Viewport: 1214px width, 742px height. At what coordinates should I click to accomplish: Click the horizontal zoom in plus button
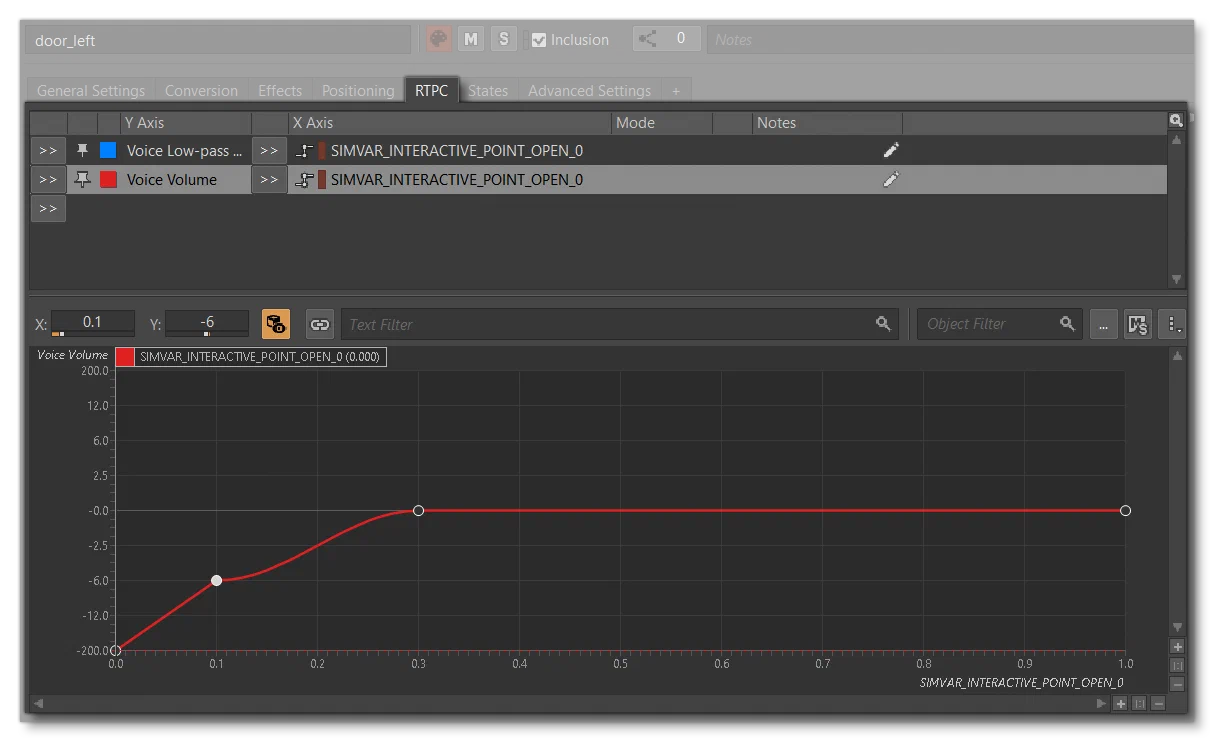point(1120,703)
